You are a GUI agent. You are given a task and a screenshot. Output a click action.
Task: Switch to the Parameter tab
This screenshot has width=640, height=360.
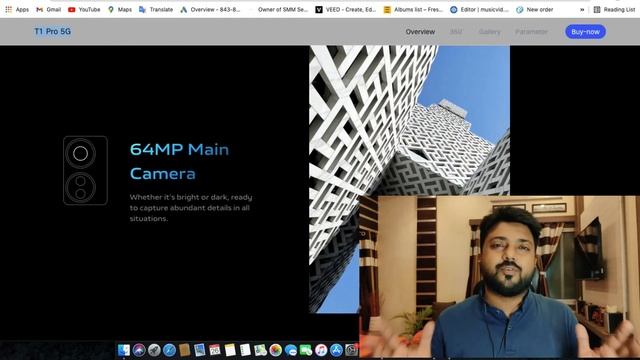pos(531,32)
